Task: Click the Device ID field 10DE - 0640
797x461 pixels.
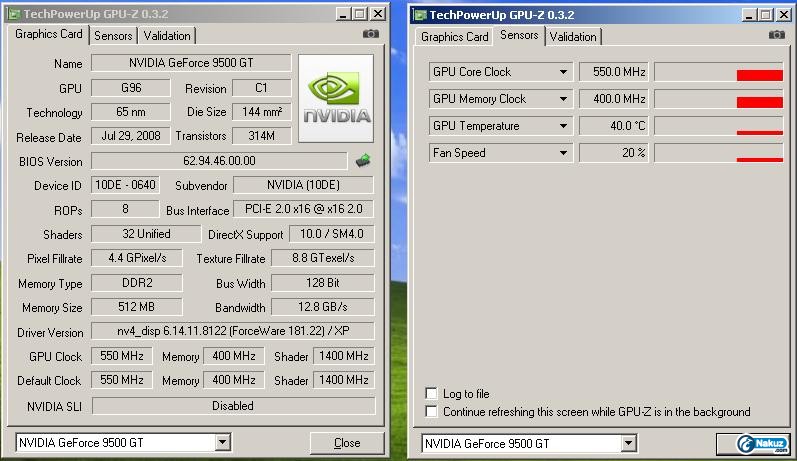Action: pos(125,185)
